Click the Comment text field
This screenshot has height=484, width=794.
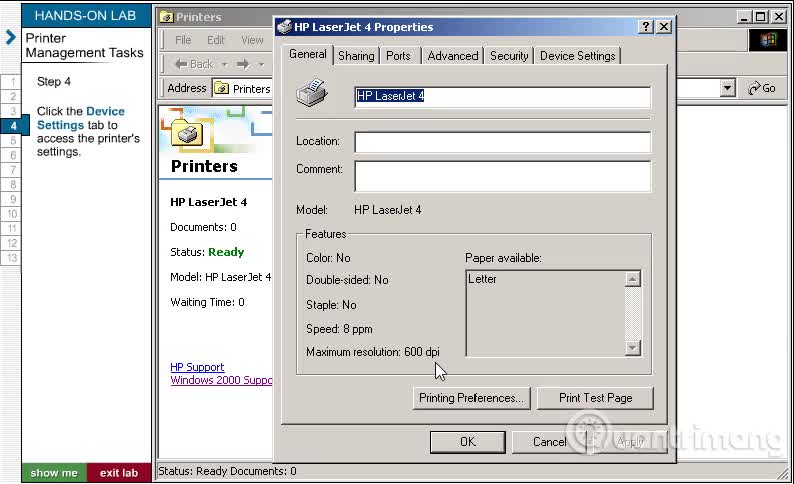[502, 176]
